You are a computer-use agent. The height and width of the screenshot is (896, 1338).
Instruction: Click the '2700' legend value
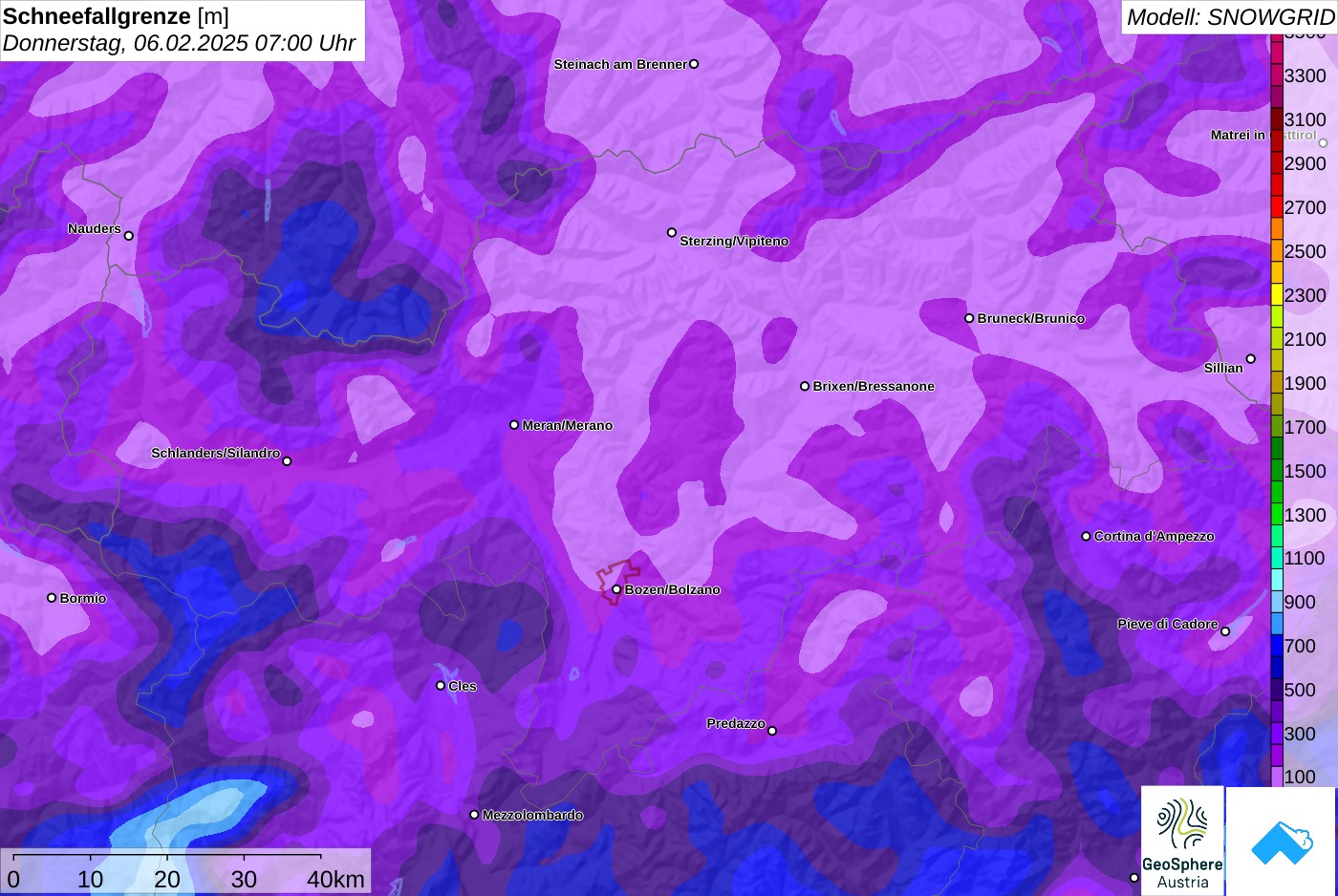(x=1306, y=207)
